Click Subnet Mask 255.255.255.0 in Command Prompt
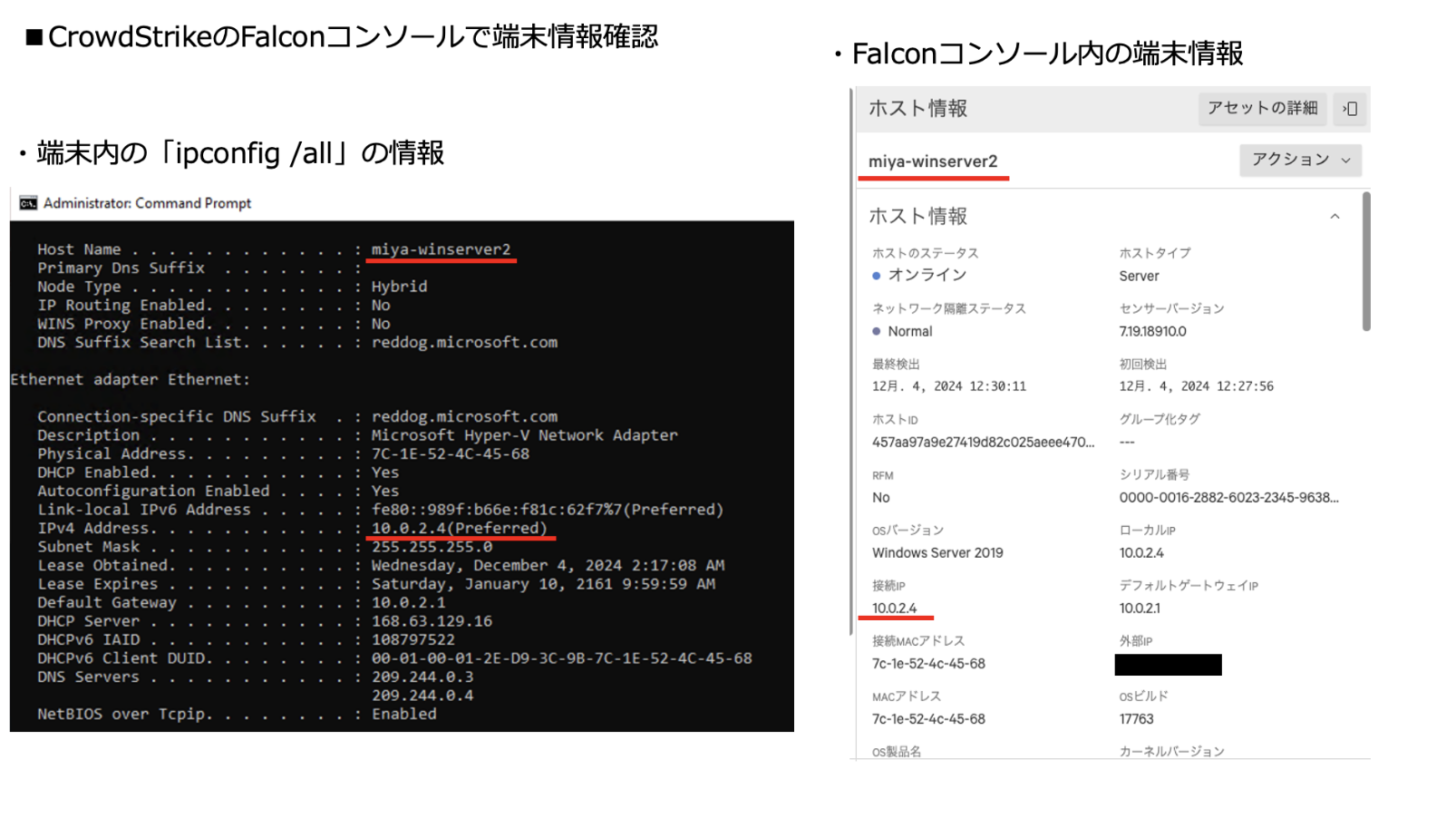 point(432,547)
